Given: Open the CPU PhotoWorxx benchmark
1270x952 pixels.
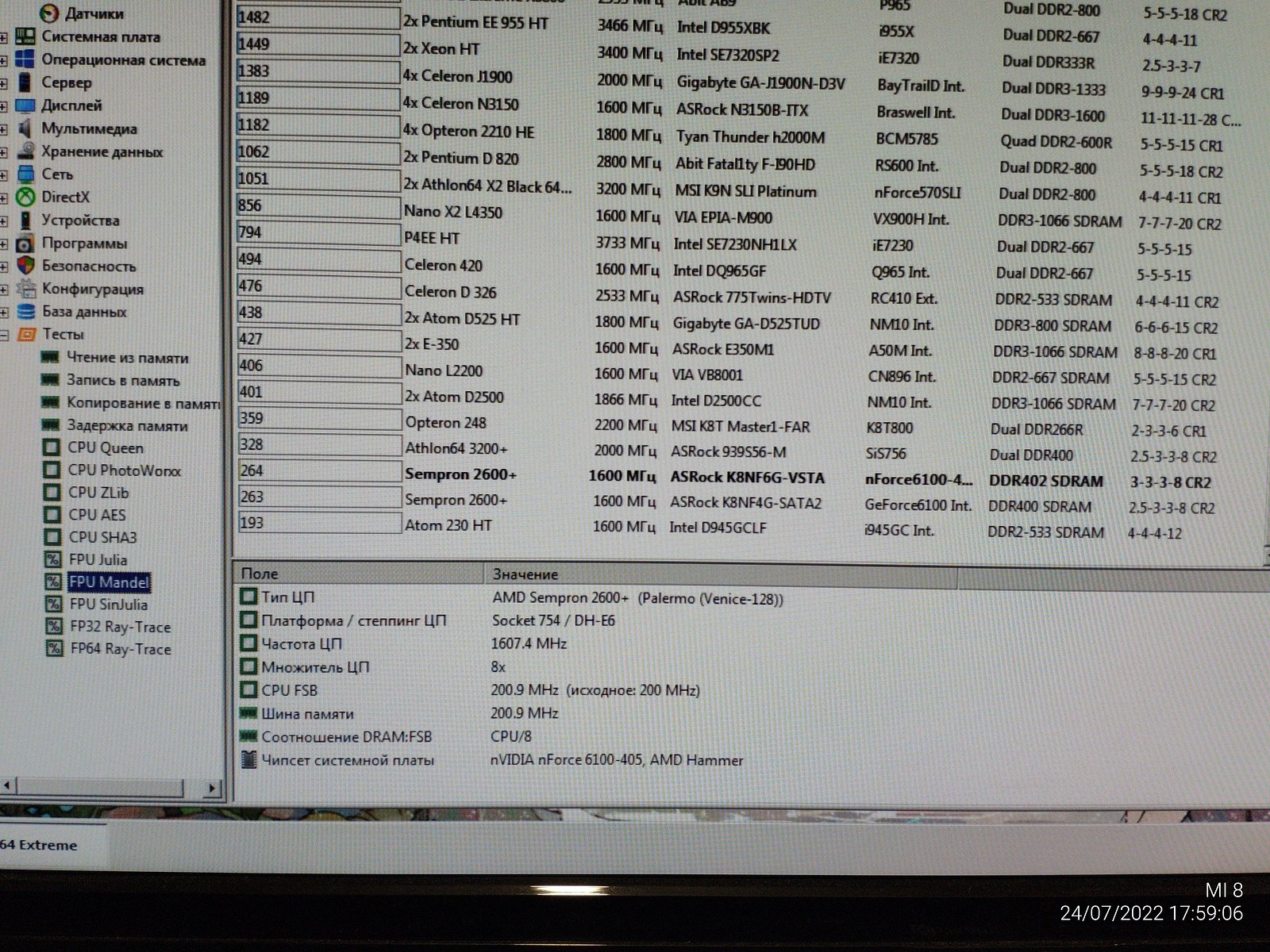Looking at the screenshot, I should 125,470.
